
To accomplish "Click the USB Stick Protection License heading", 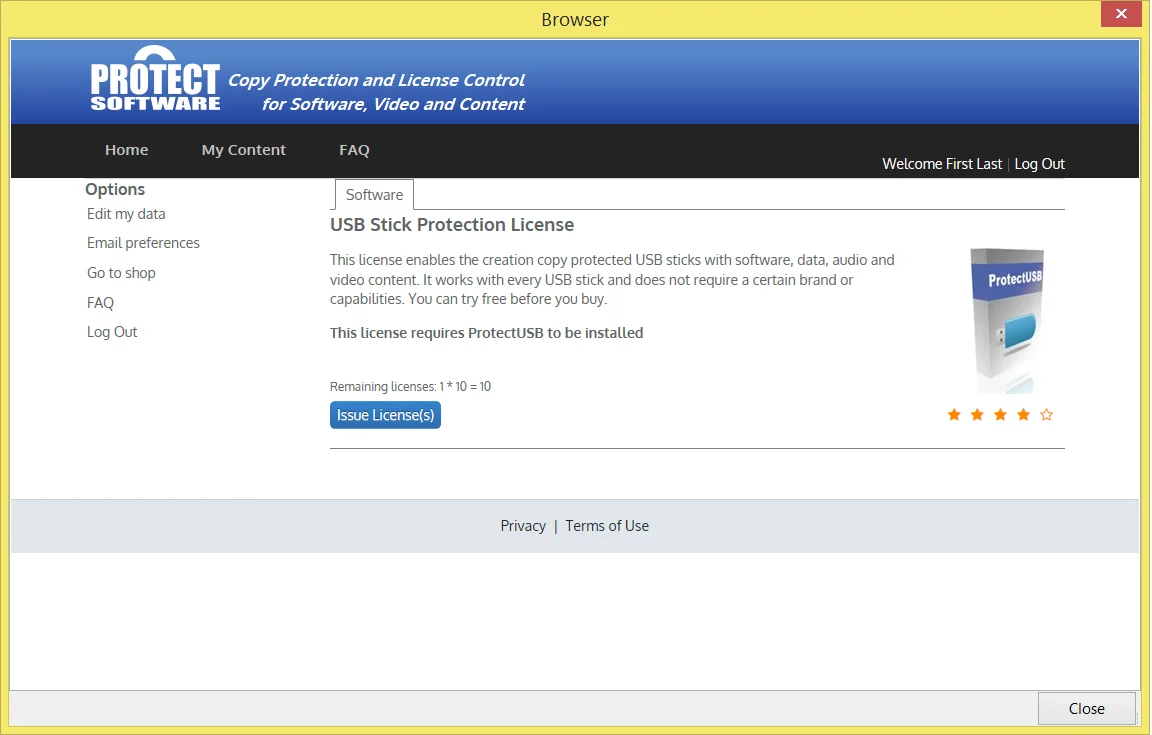I will tap(452, 225).
